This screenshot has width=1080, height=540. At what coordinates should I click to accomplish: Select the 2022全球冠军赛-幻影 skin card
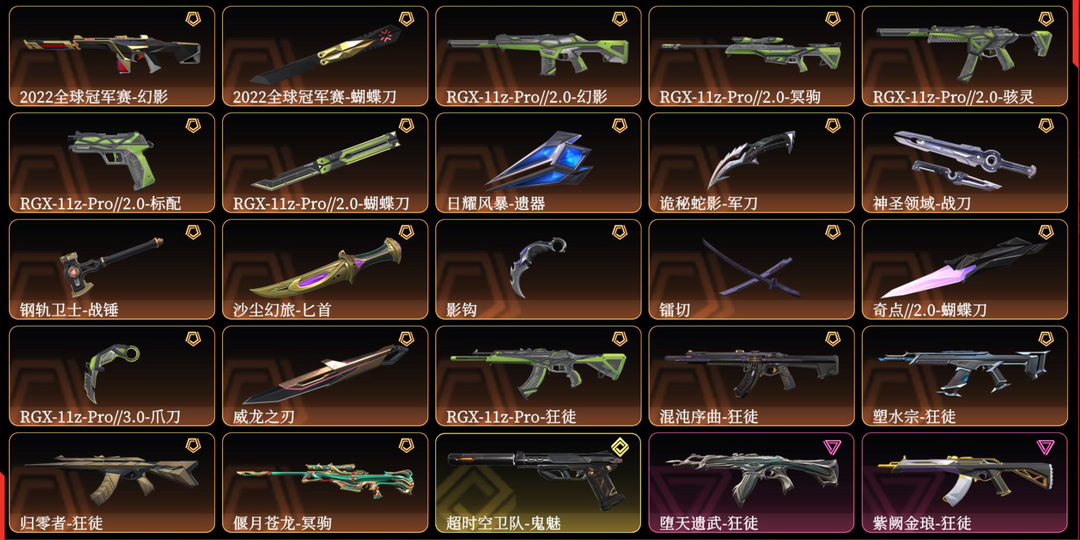[x=112, y=56]
